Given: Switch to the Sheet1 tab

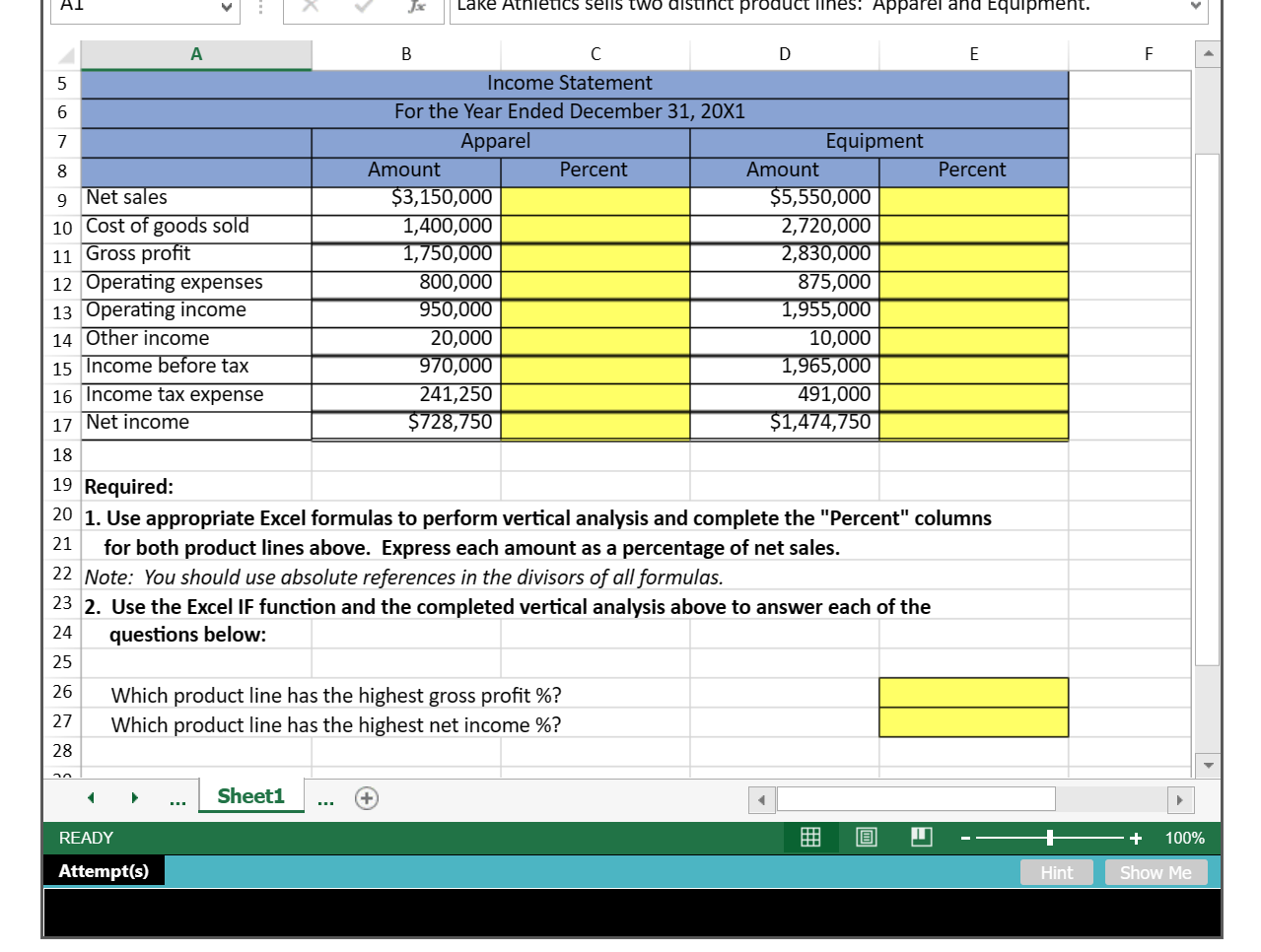Looking at the screenshot, I should click(x=251, y=796).
